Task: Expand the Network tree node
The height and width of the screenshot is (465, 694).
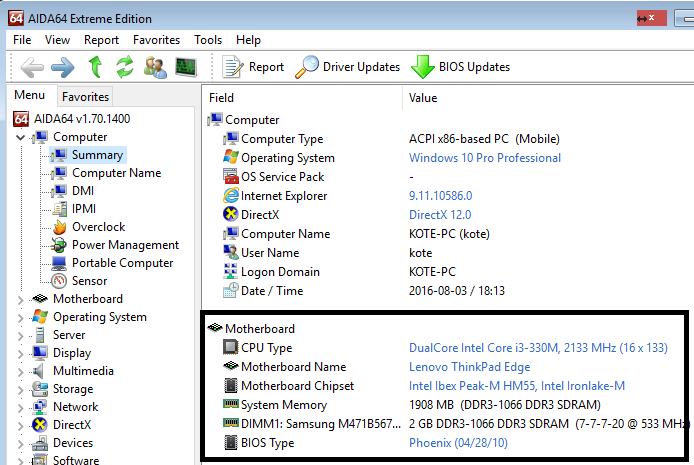Action: 20,408
